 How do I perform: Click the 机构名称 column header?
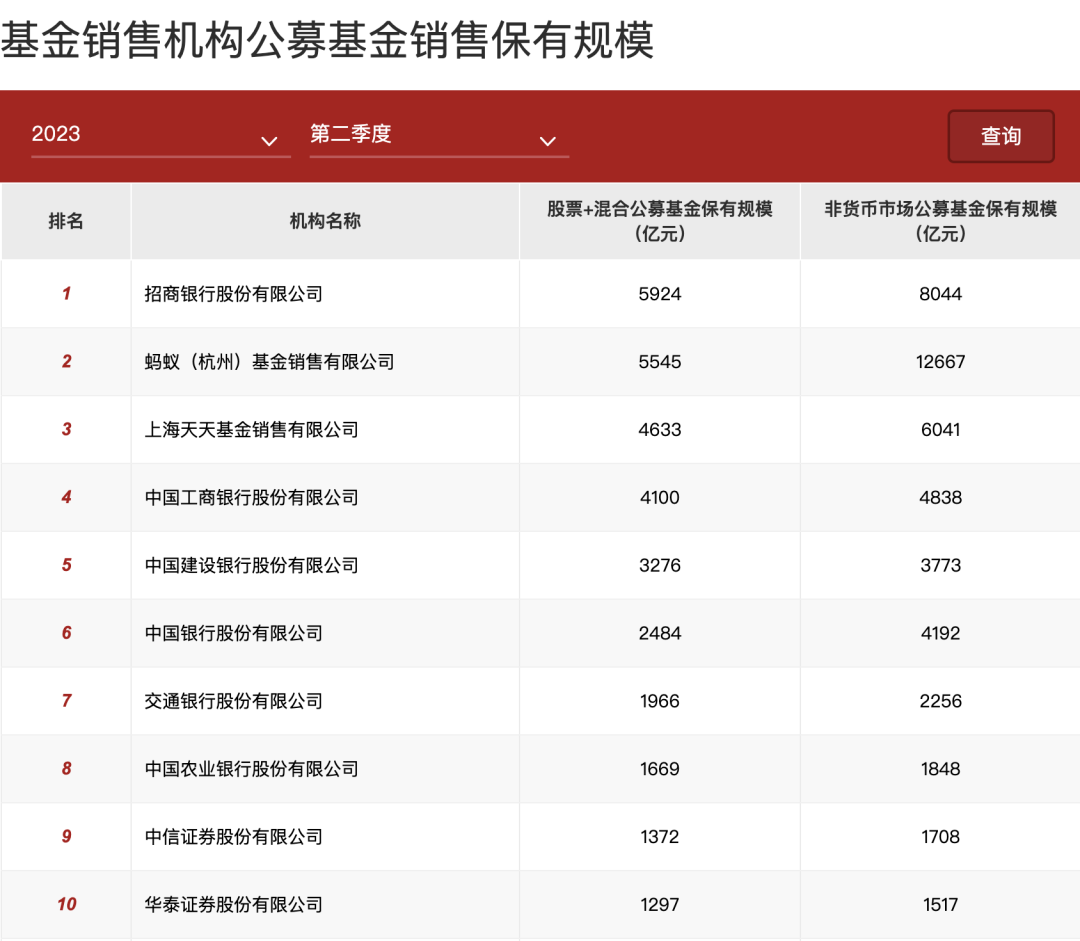(325, 221)
